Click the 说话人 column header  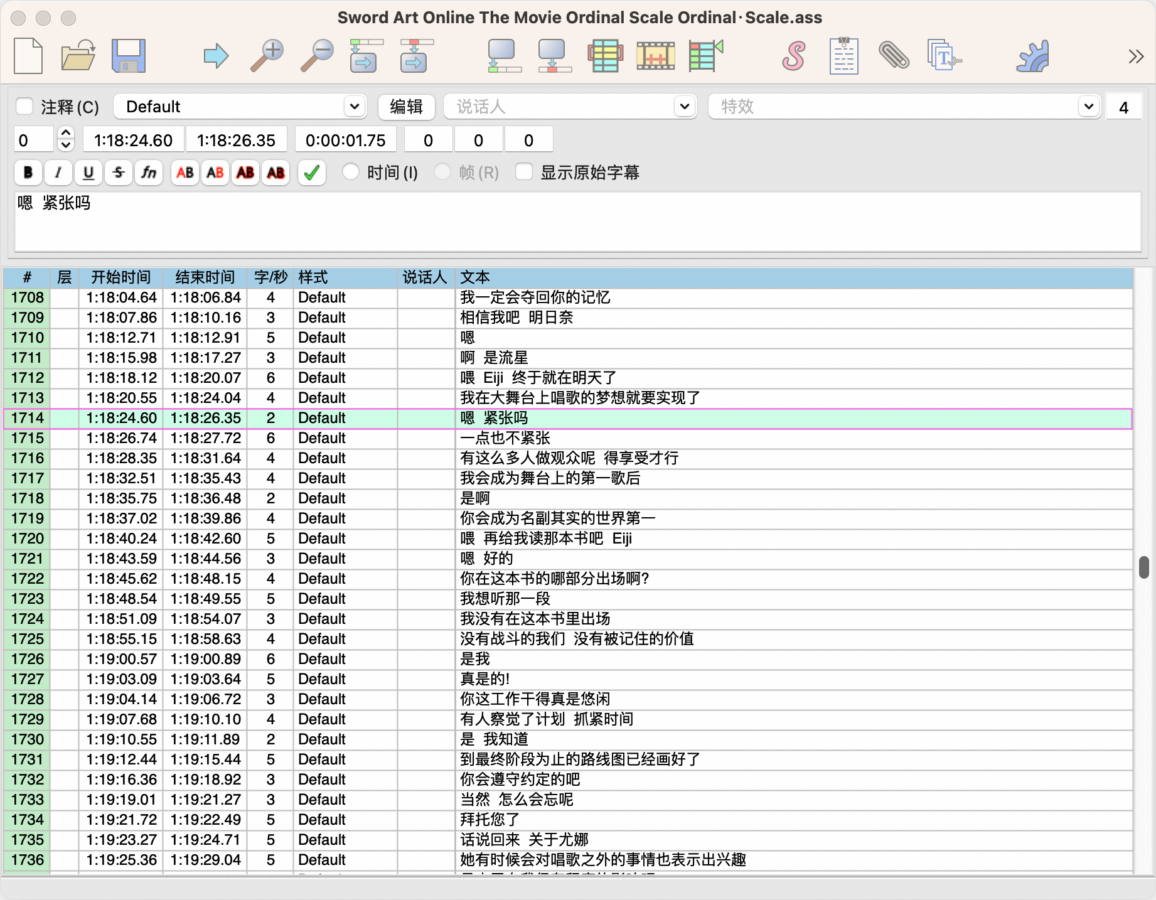coord(425,277)
